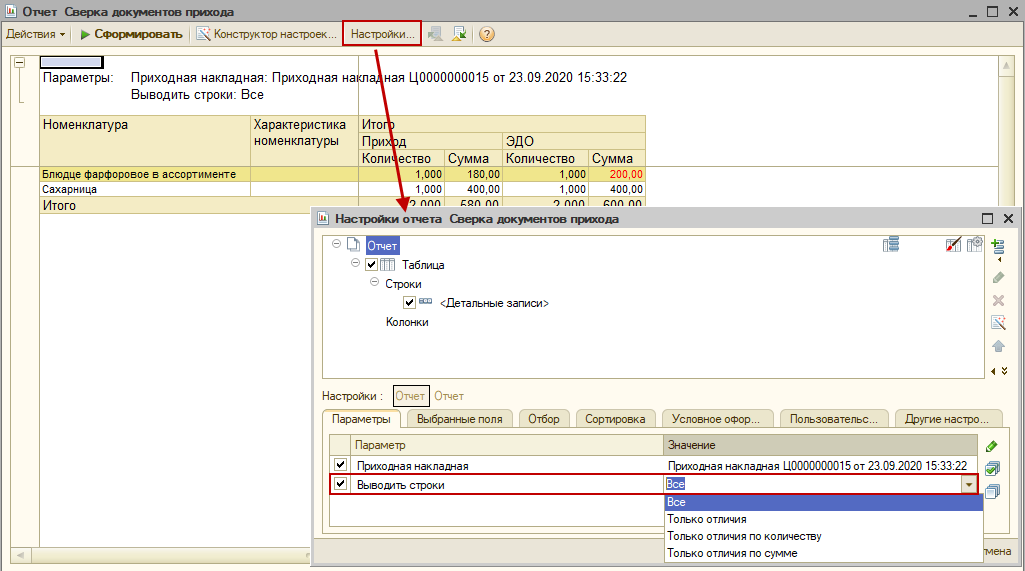This screenshot has height=571, width=1025.
Task: Click the report page icon beside Отчет node
Action: point(353,245)
